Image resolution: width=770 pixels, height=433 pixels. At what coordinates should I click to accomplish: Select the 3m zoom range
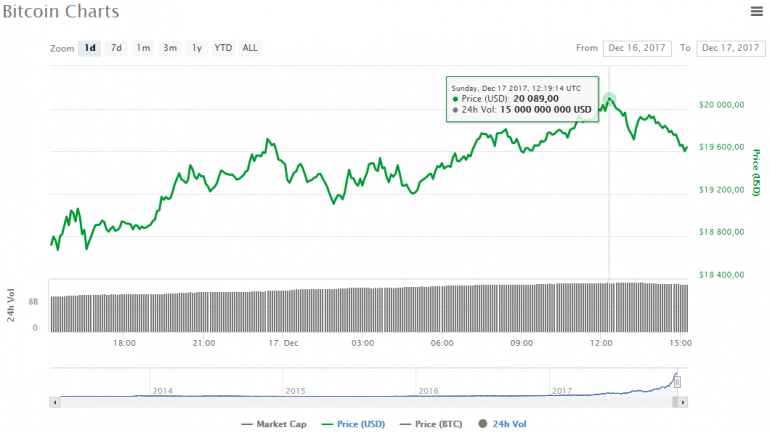[x=170, y=48]
